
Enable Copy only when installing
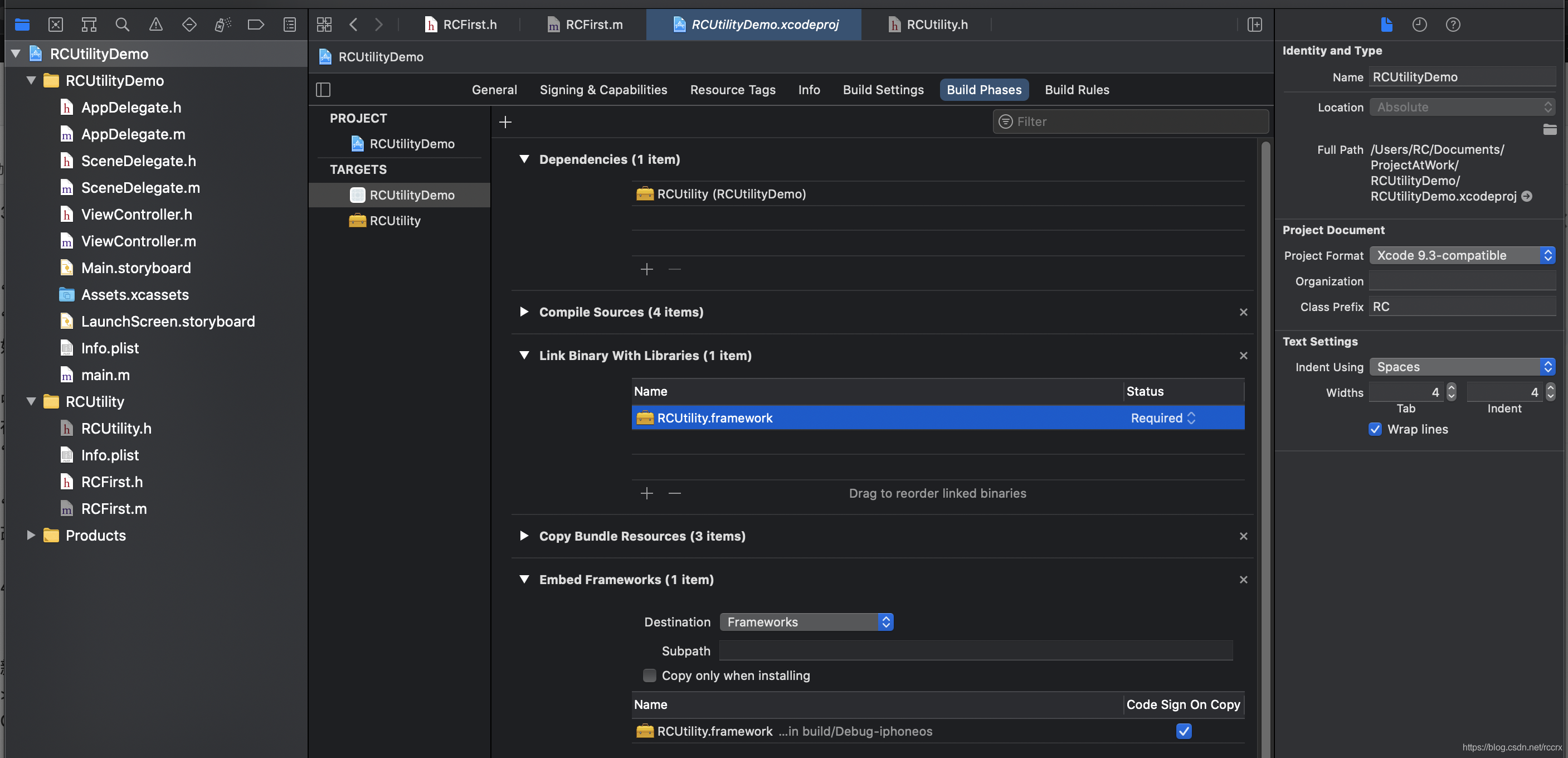650,675
